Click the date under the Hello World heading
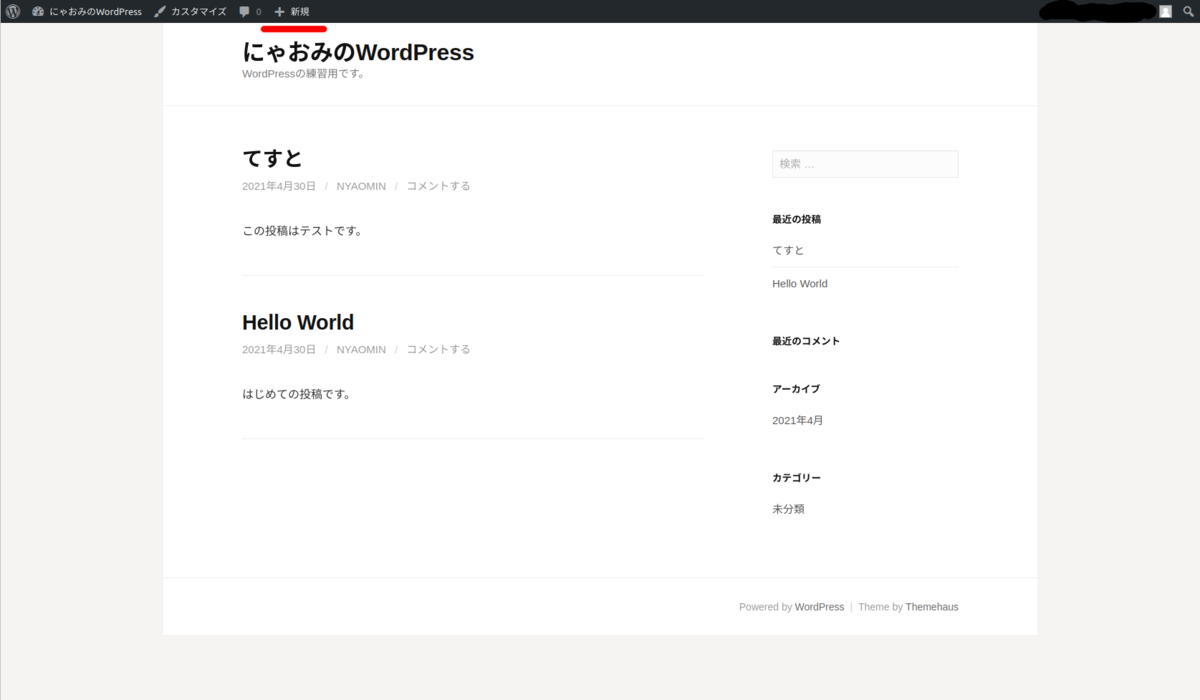Screen dimensions: 1200x700 279,349
